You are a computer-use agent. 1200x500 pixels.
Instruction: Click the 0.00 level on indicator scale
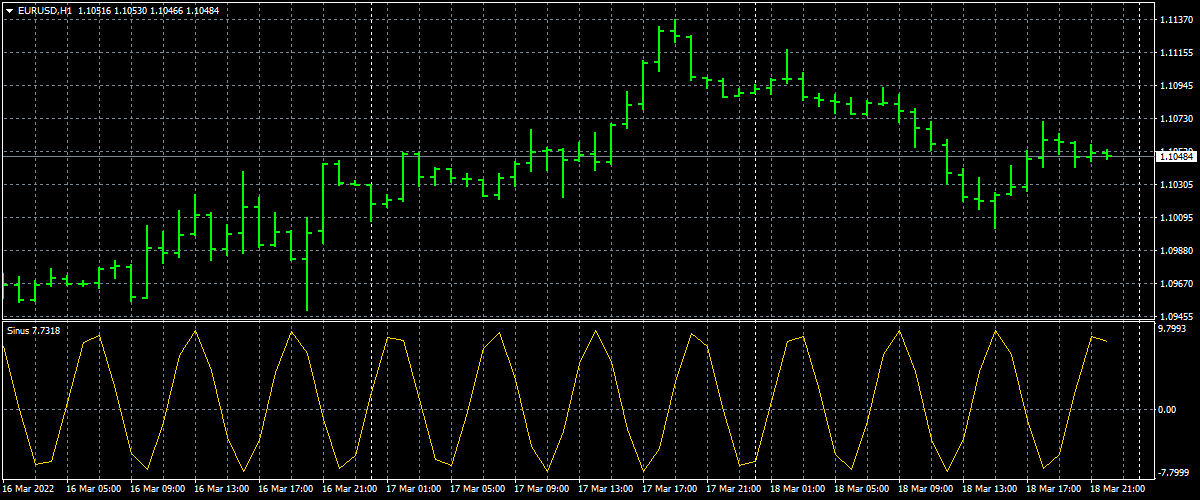(x=1166, y=410)
